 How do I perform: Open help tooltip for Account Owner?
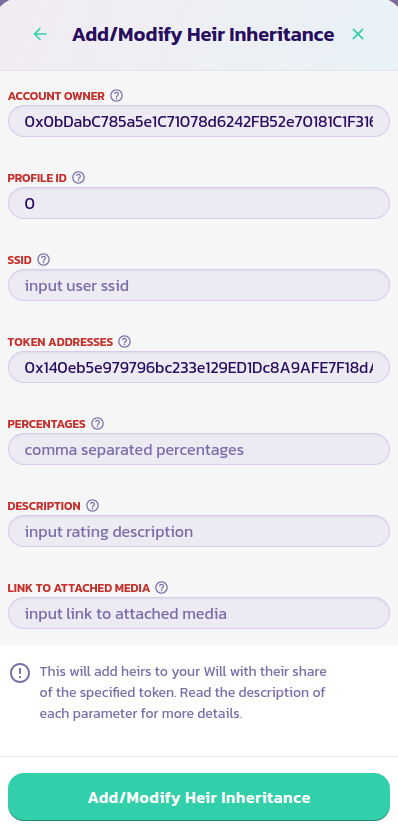click(x=117, y=96)
